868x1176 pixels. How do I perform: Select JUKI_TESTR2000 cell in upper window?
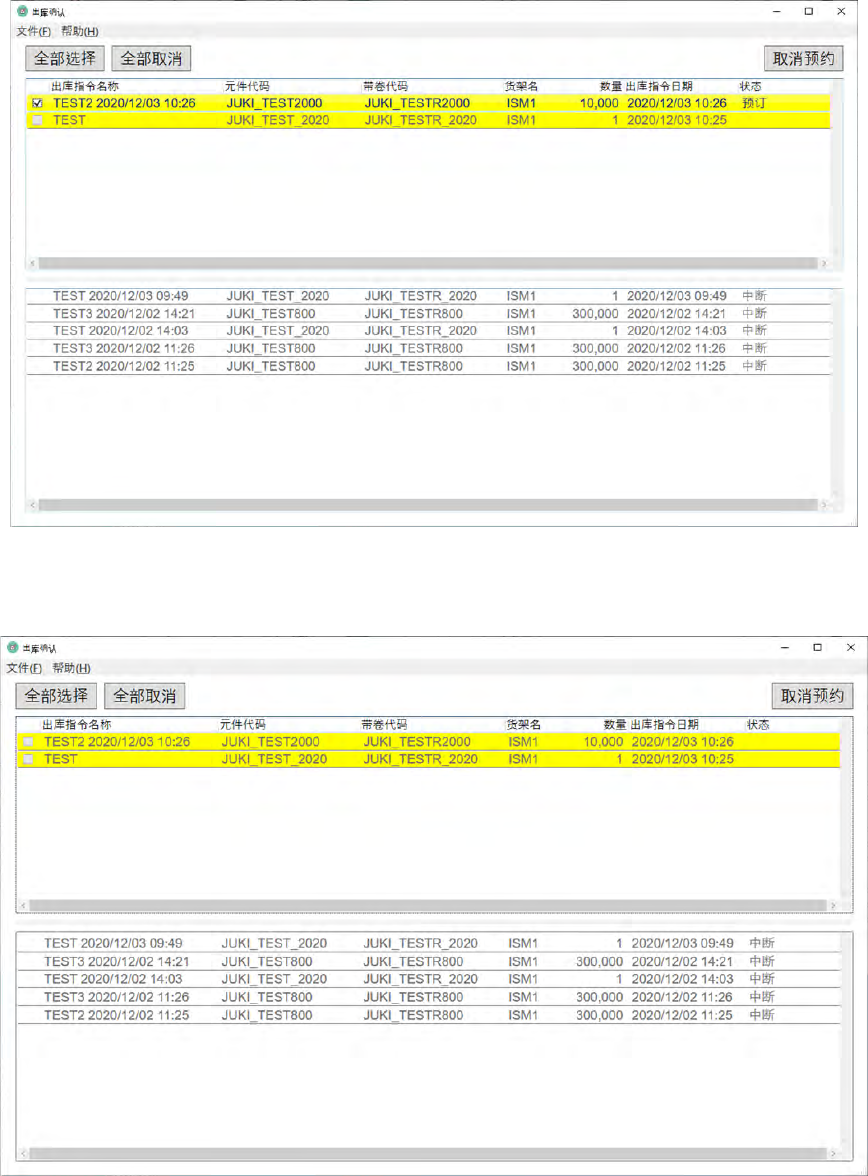pos(417,104)
